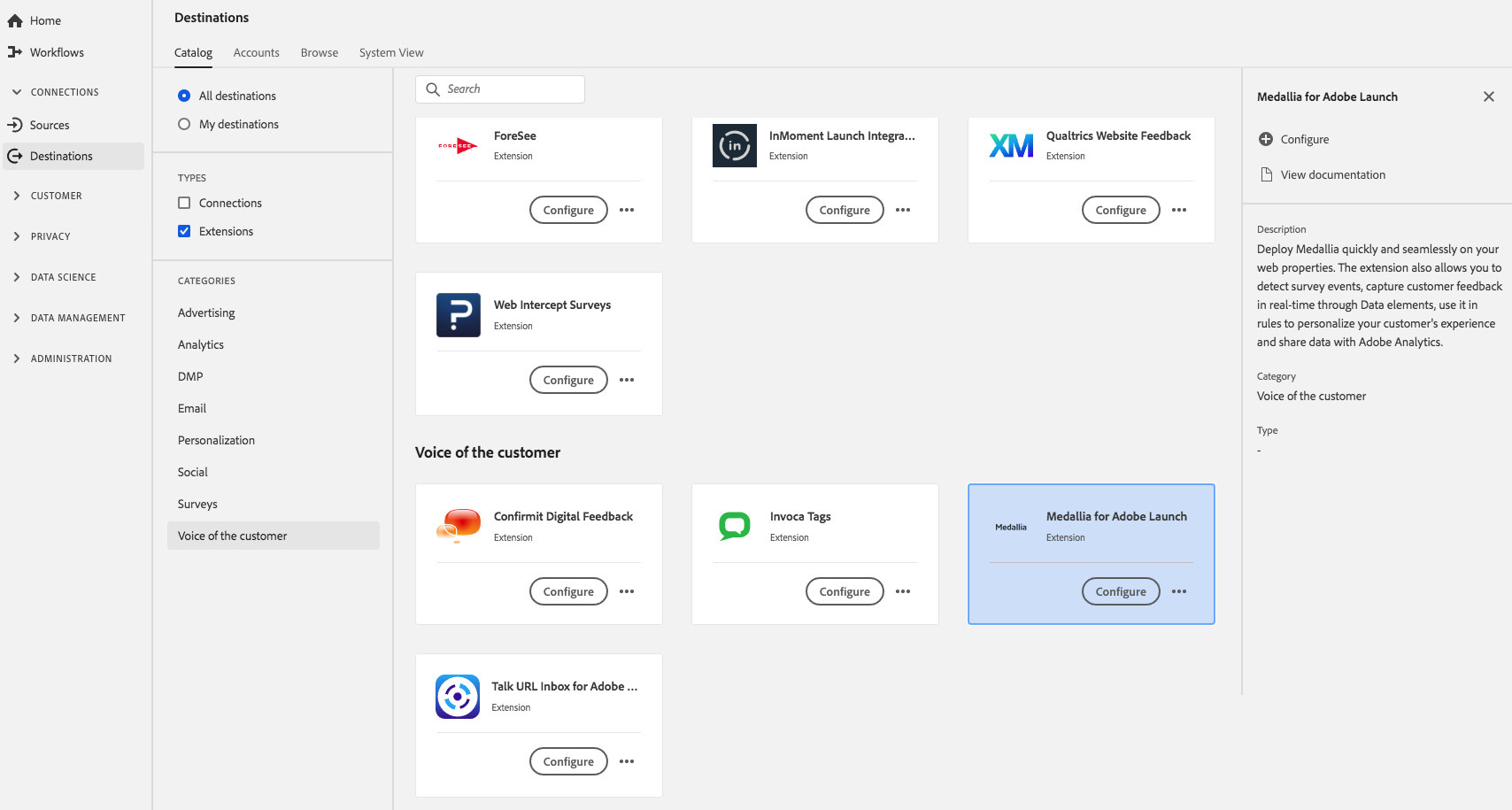Go to Workflows in the sidebar

(57, 52)
